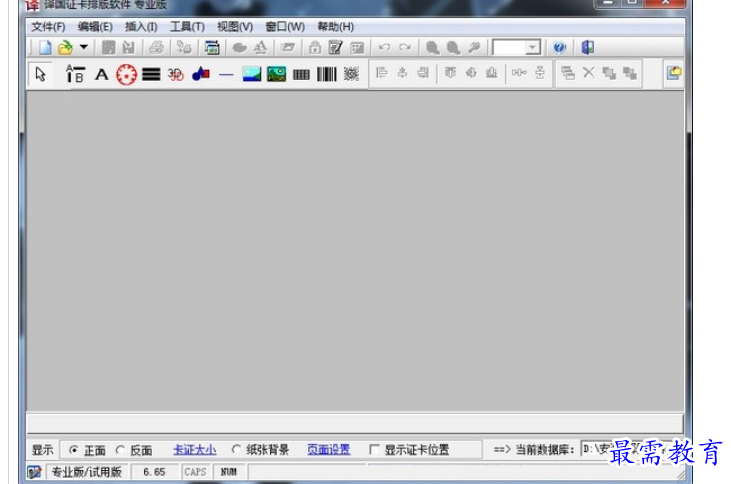This screenshot has height=484, width=731.
Task: Click the save-as floppy disk icon
Action: point(128,47)
